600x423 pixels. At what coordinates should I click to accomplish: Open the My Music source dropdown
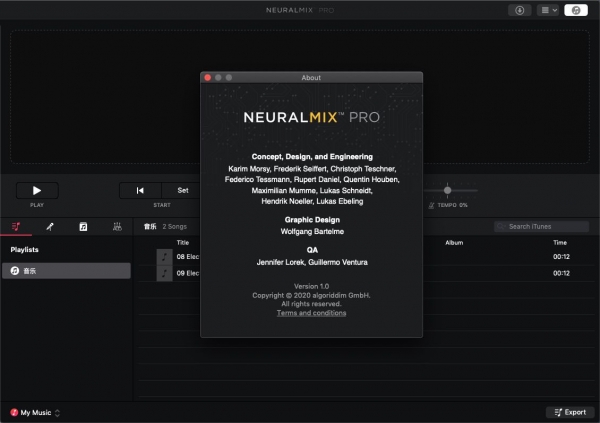pyautogui.click(x=35, y=412)
